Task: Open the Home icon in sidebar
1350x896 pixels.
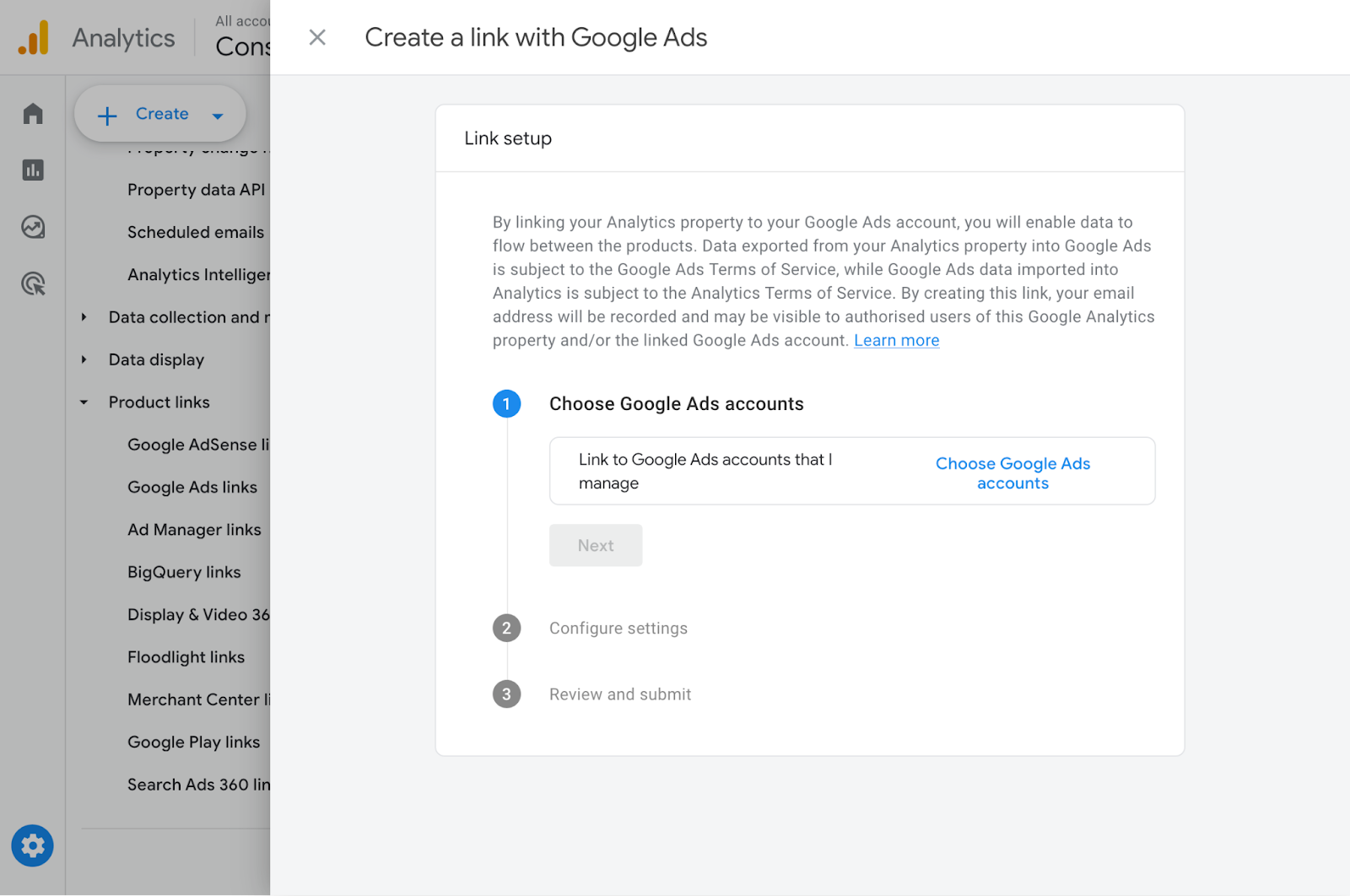Action: [33, 114]
